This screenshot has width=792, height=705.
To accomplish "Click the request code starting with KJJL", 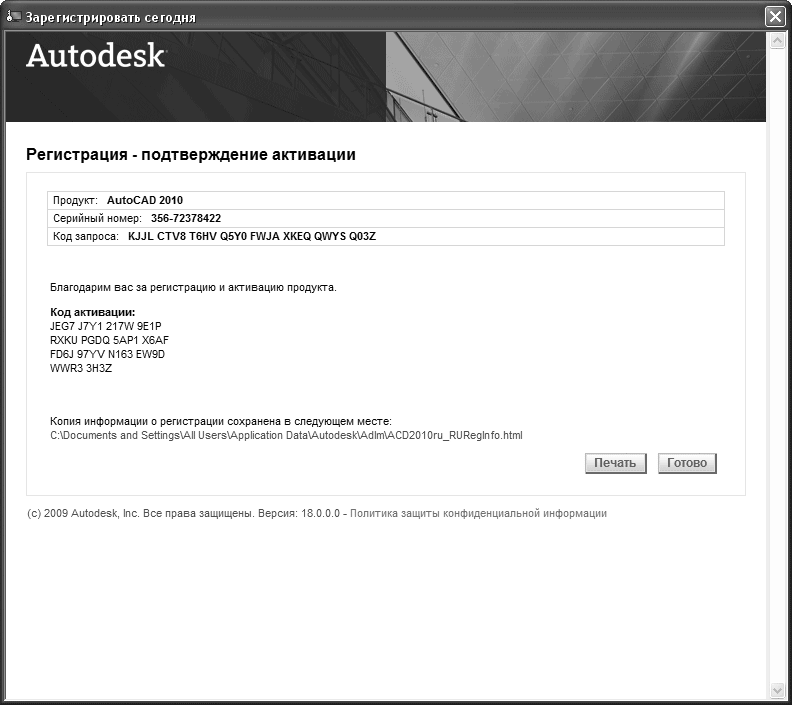I will click(x=252, y=236).
